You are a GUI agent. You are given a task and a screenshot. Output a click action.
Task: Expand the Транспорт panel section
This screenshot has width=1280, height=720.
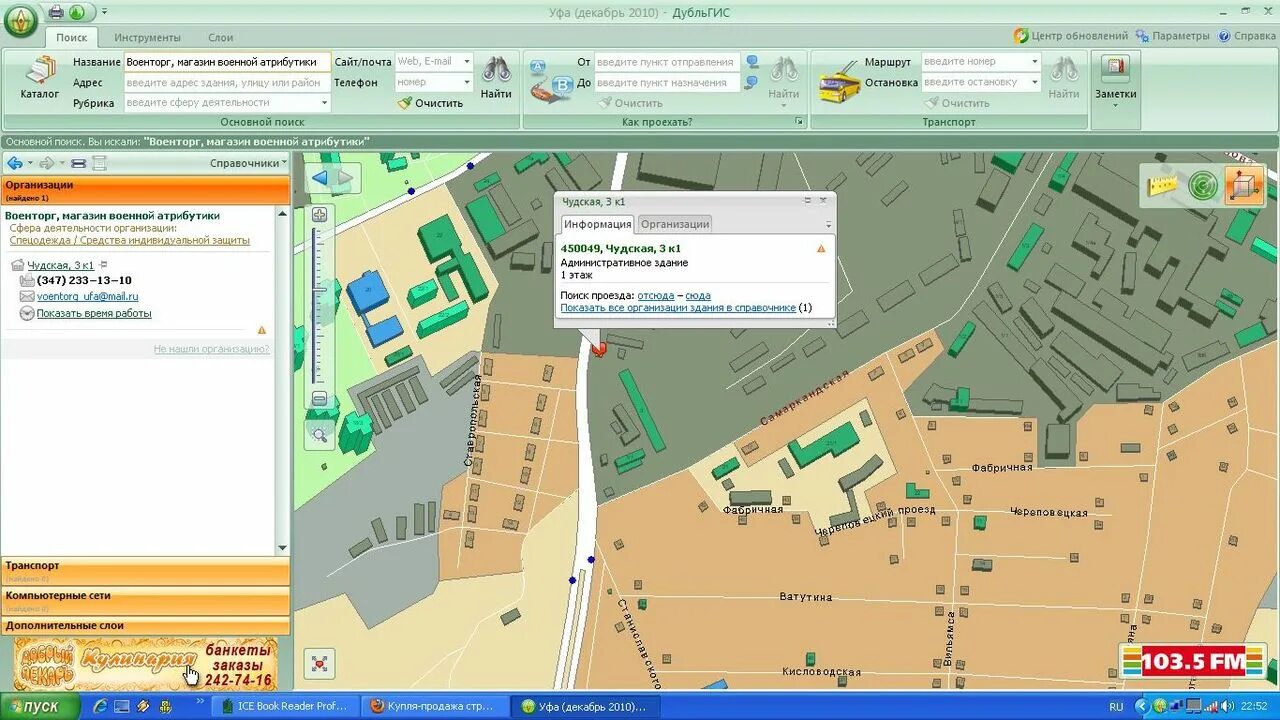145,570
